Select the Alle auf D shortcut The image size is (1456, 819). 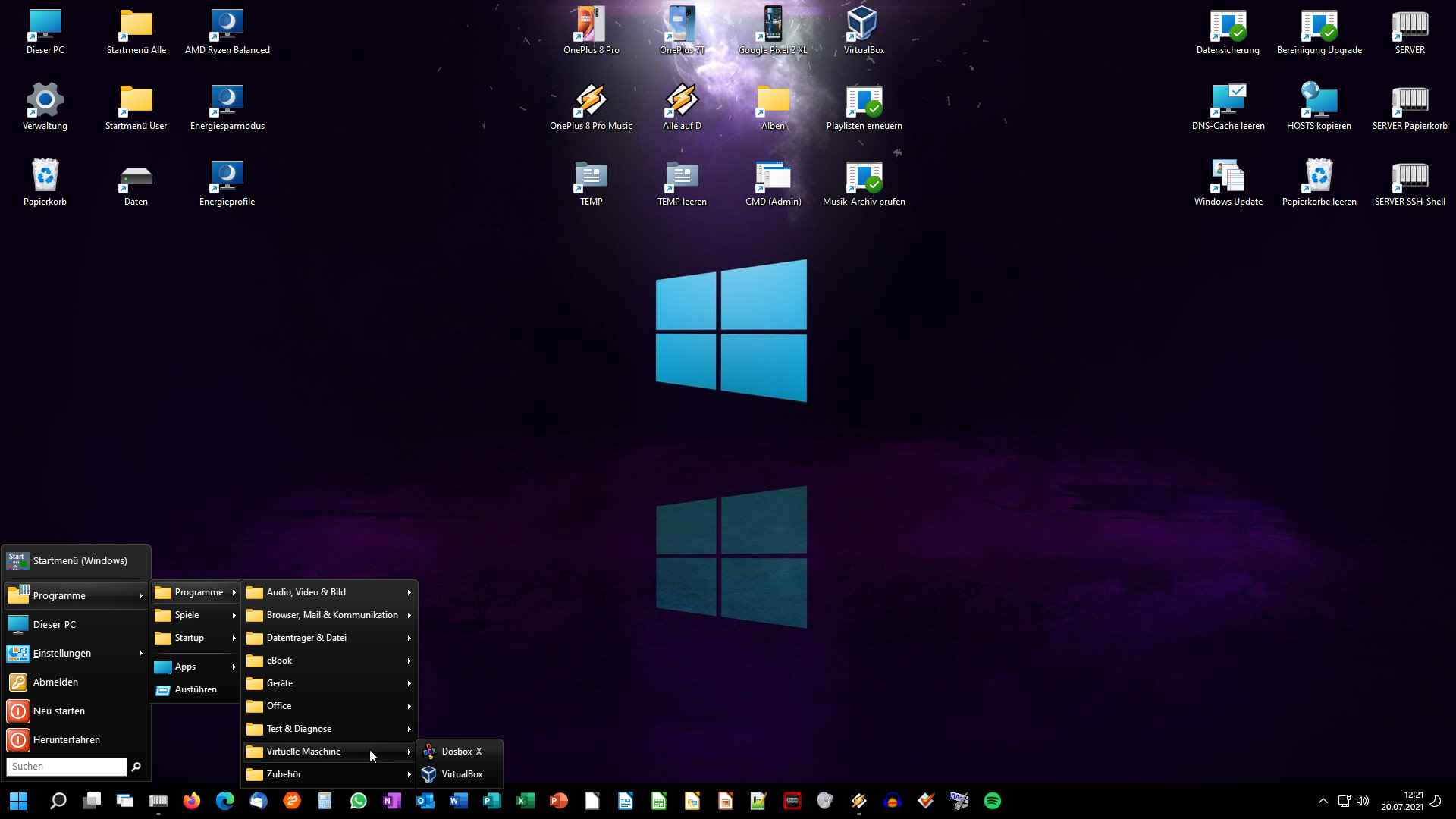[x=682, y=108]
